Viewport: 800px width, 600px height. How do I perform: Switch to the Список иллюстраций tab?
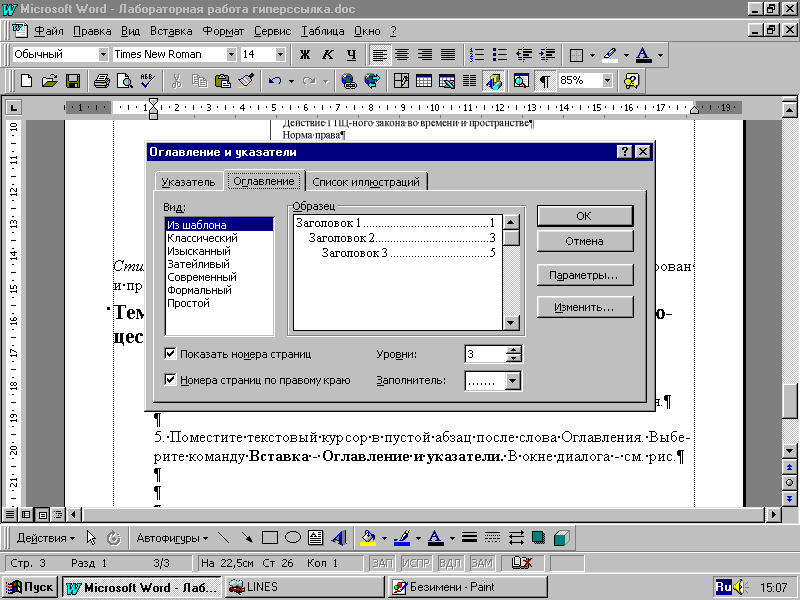tap(366, 182)
